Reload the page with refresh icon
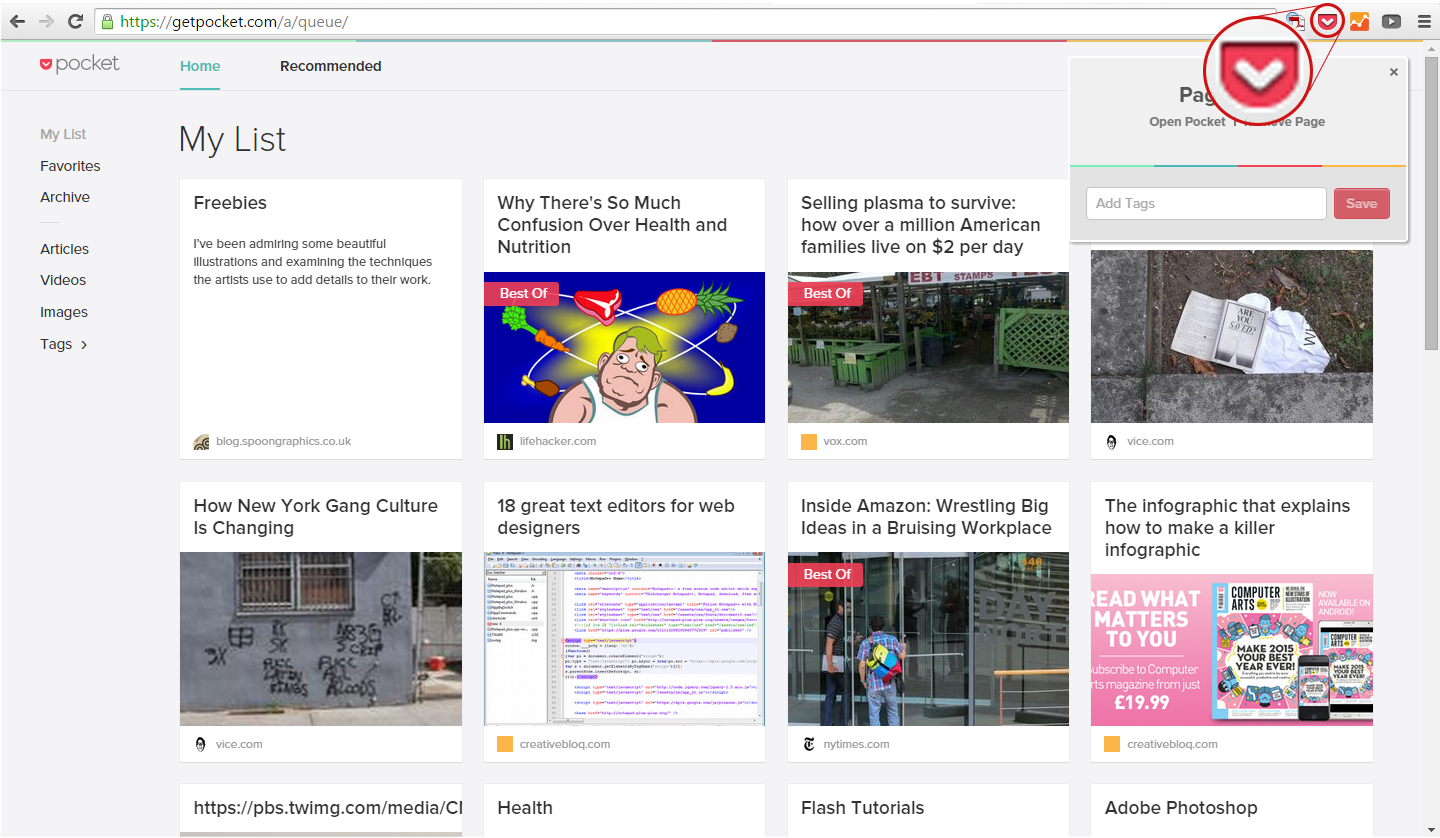The height and width of the screenshot is (838, 1440). tap(75, 21)
